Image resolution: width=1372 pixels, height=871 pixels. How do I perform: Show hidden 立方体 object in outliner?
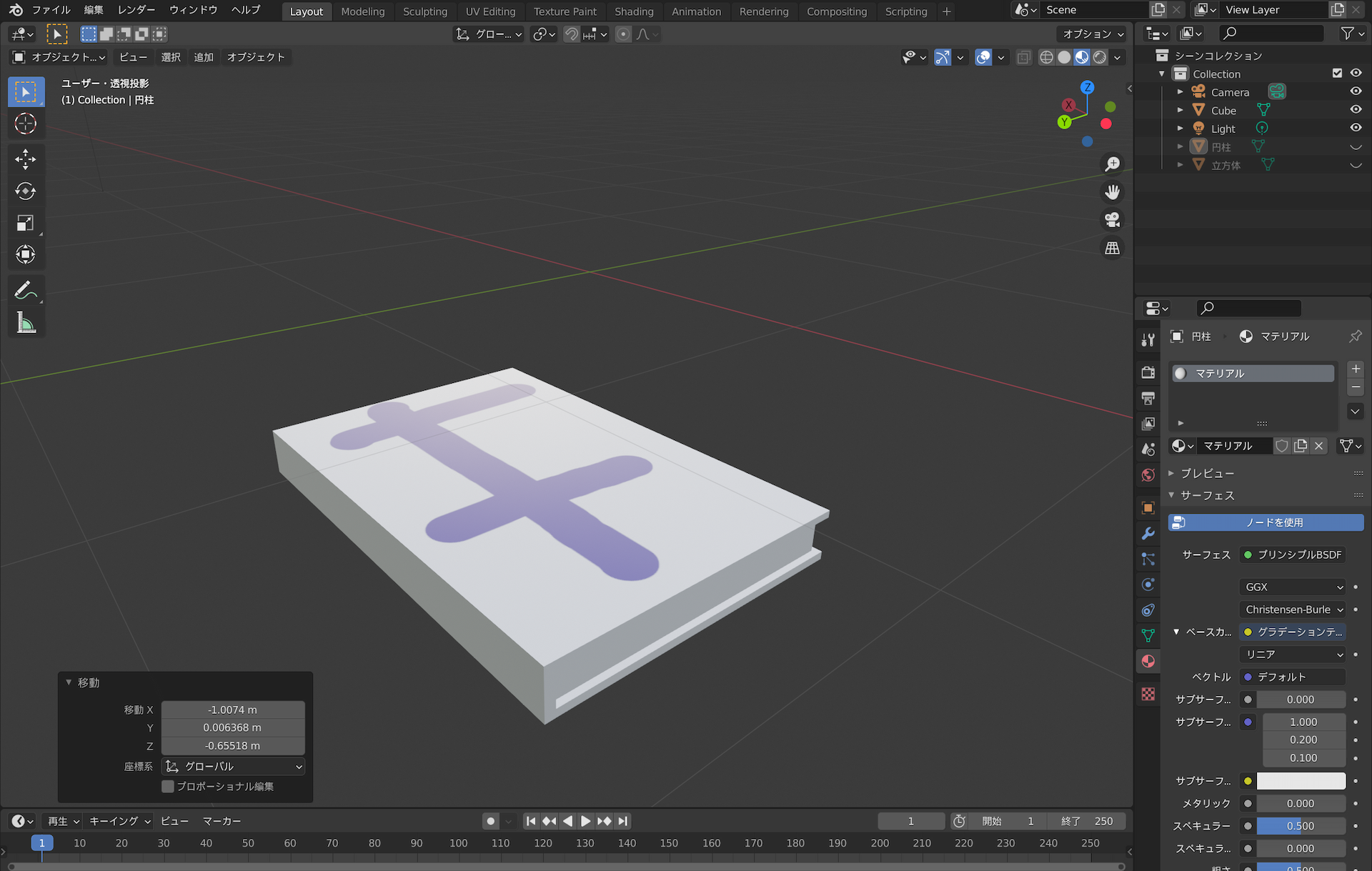click(x=1356, y=165)
